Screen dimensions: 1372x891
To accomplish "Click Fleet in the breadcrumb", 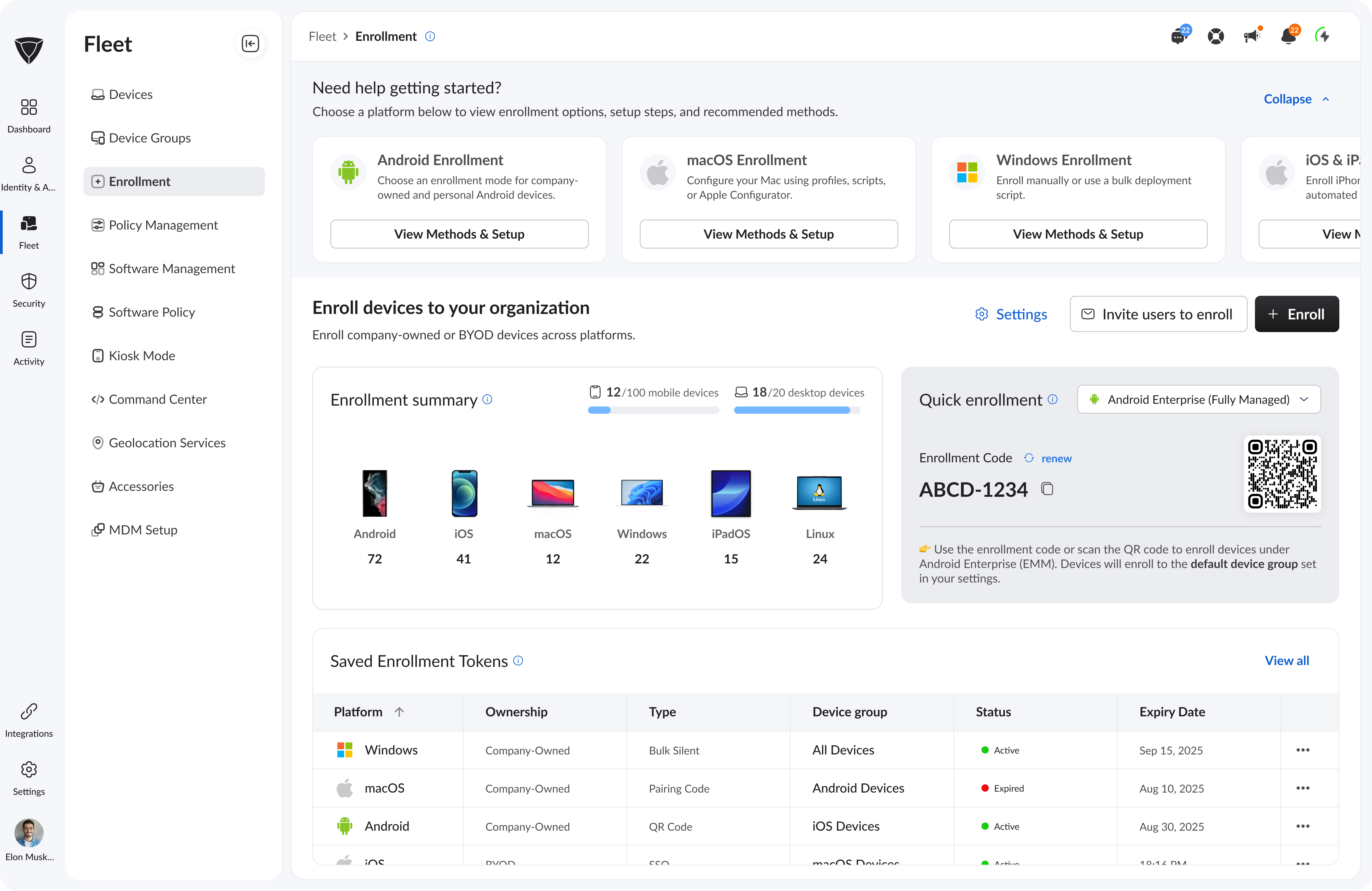I will tap(322, 36).
